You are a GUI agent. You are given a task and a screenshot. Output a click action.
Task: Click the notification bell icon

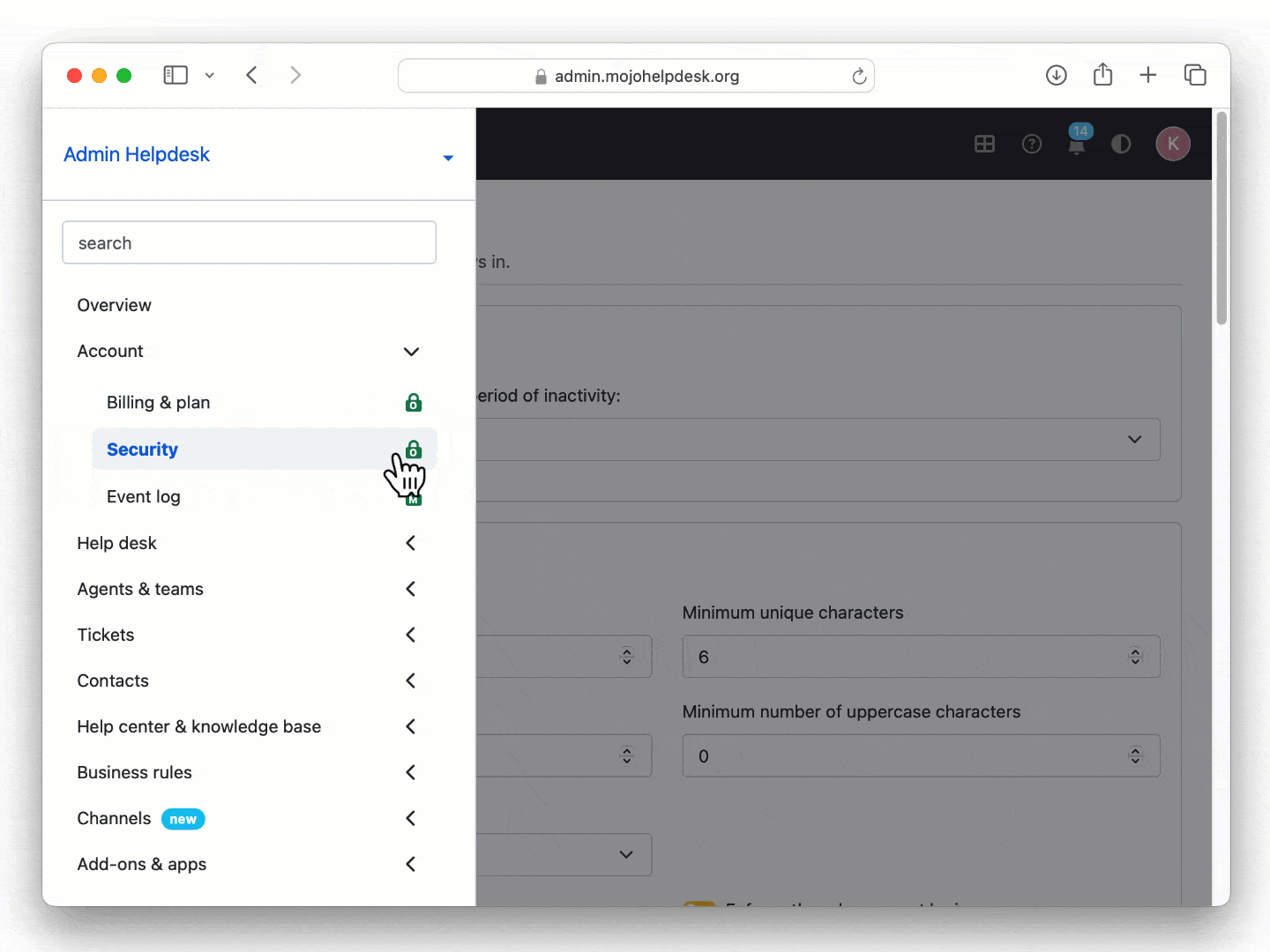pyautogui.click(x=1076, y=145)
